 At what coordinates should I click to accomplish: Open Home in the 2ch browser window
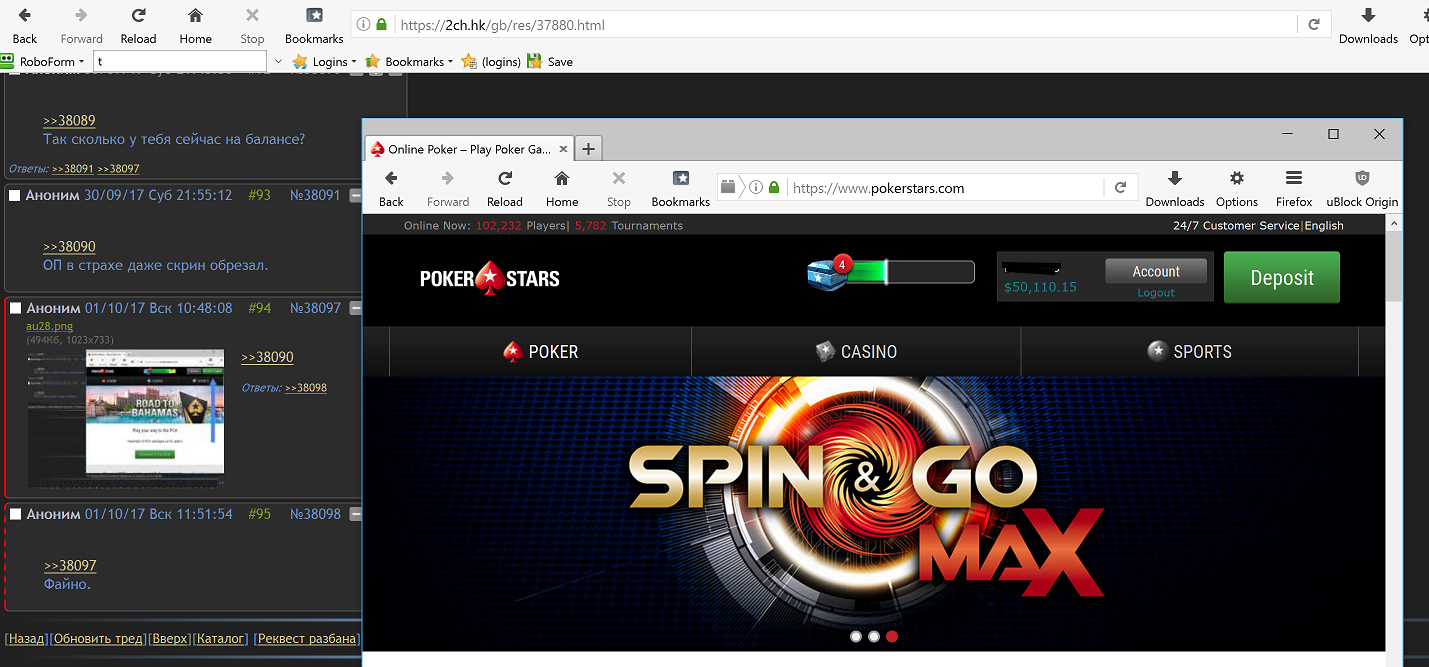click(x=195, y=26)
